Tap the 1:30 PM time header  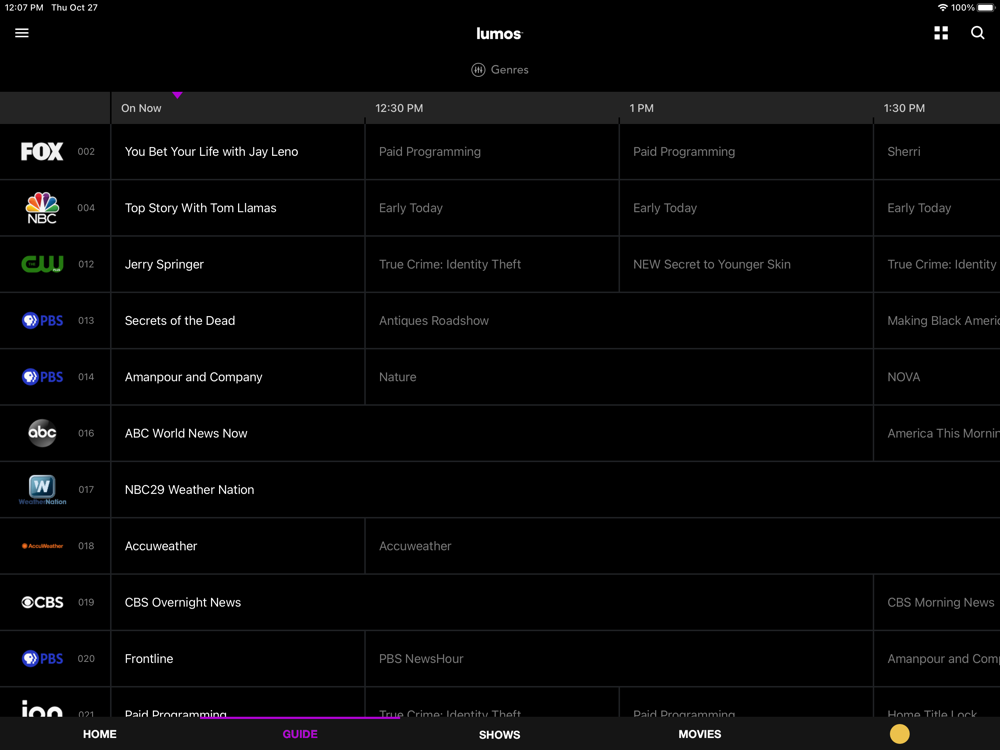[x=904, y=108]
